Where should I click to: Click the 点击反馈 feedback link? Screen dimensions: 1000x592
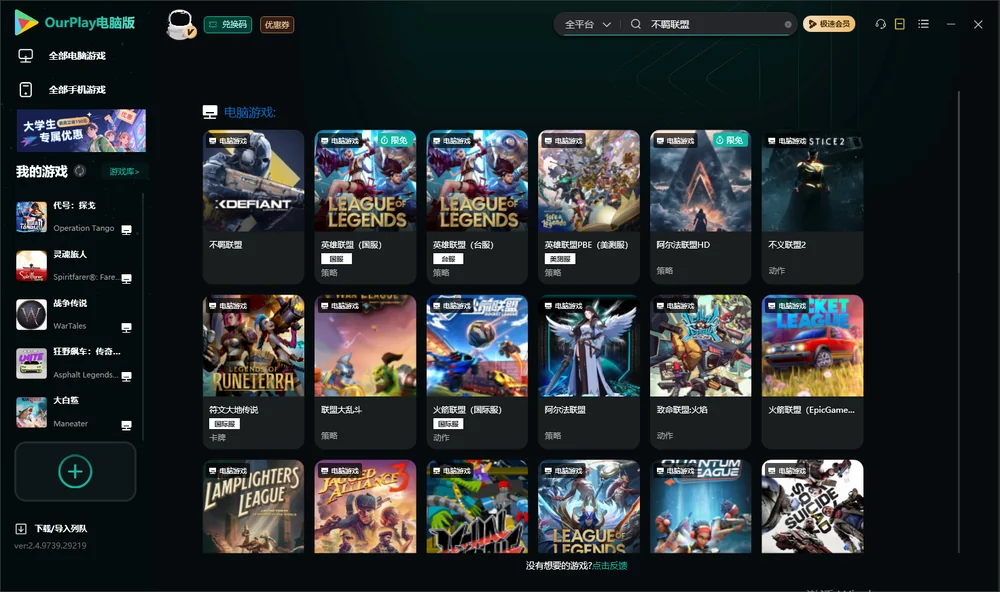[x=610, y=565]
